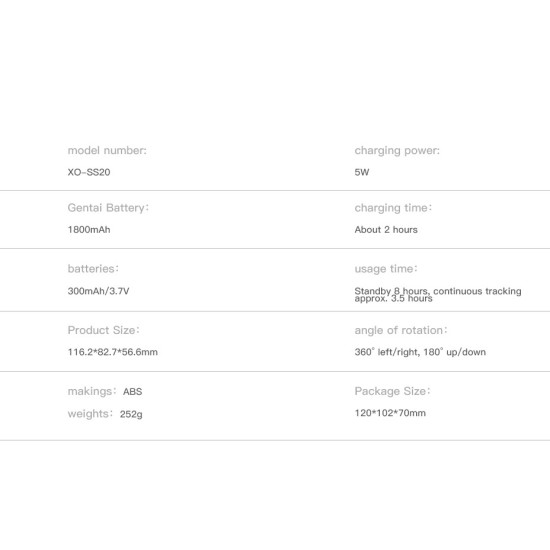
Task: Click the 'batteries:' label
Action: (x=93, y=269)
